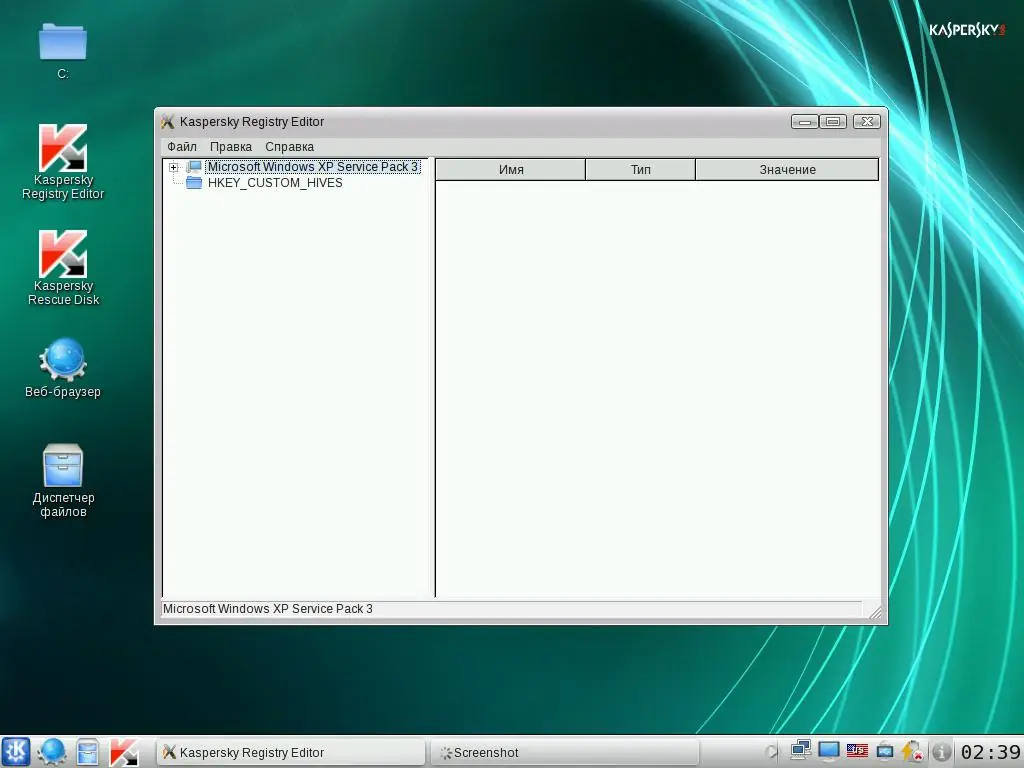Image resolution: width=1024 pixels, height=768 pixels.
Task: Open the Справка menu
Action: [x=289, y=147]
